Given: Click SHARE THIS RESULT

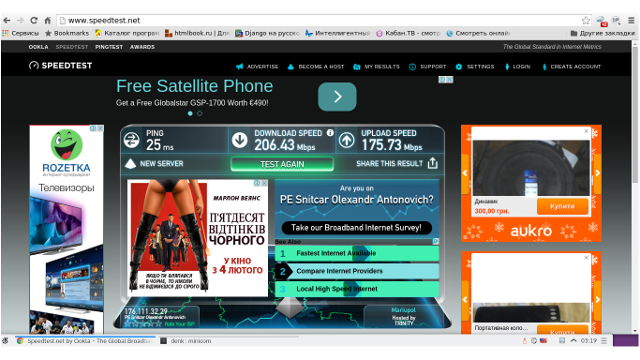Looking at the screenshot, I should [x=389, y=164].
